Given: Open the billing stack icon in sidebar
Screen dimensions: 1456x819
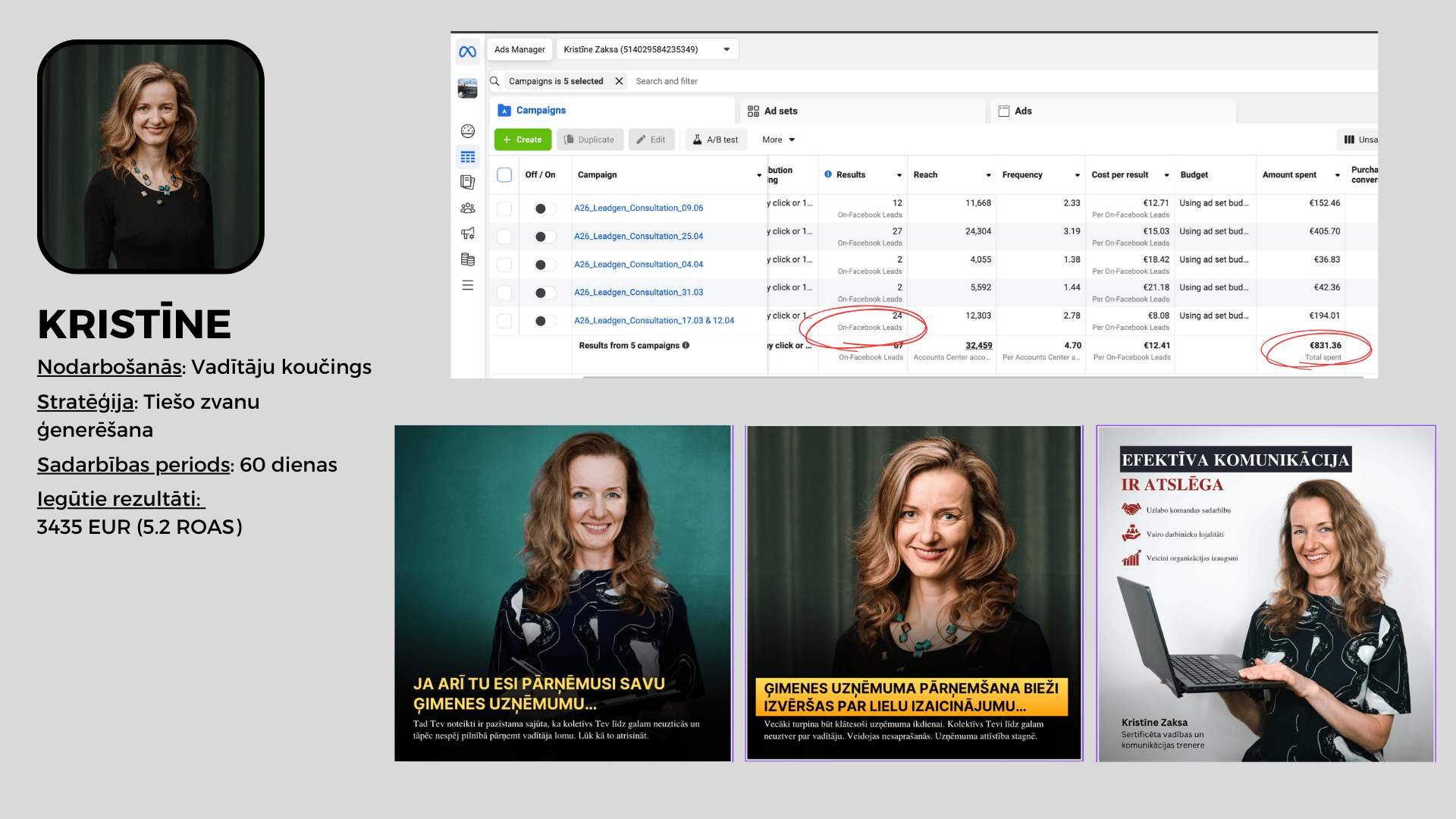Looking at the screenshot, I should pos(468,259).
